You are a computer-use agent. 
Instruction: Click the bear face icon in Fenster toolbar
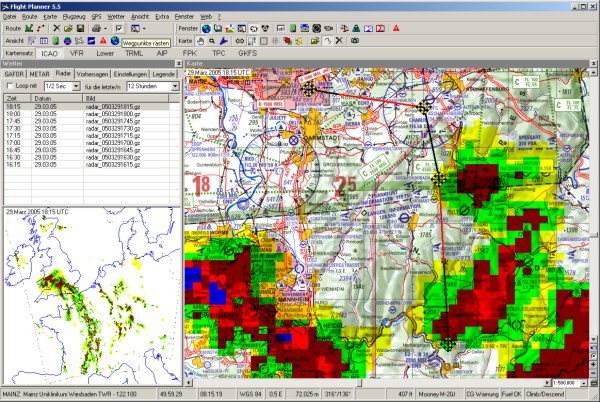tap(265, 28)
